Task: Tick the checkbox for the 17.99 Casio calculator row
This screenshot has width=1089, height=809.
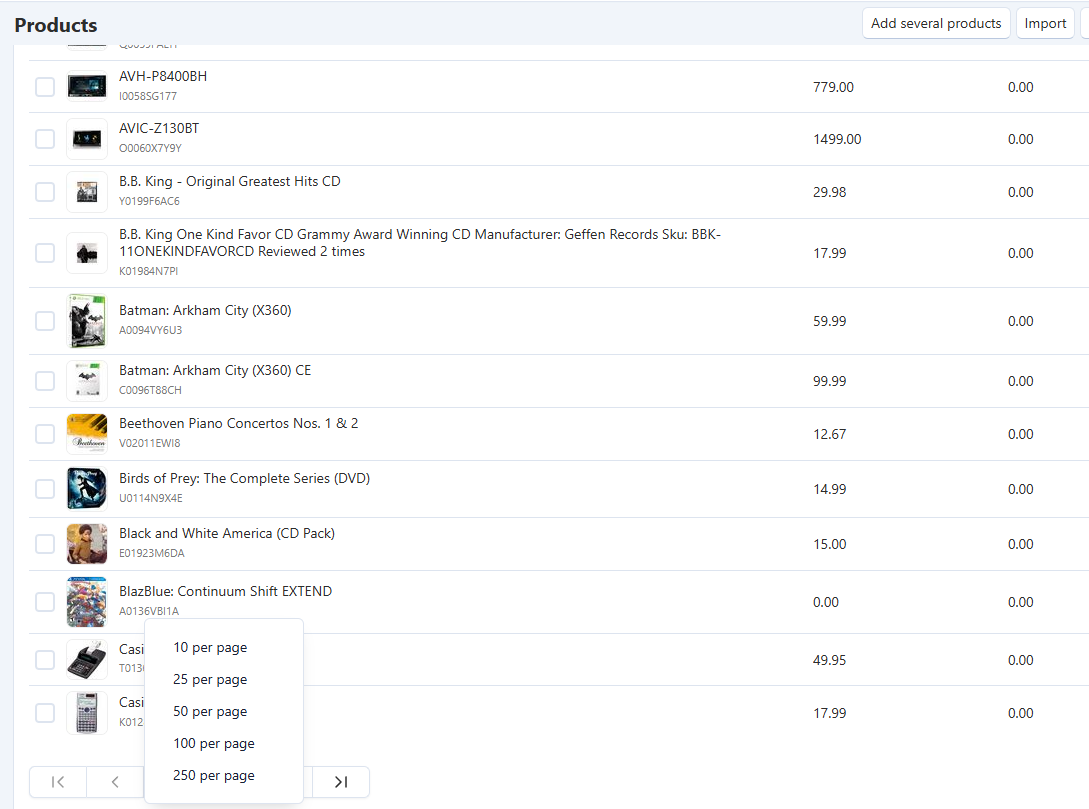Action: [45, 713]
